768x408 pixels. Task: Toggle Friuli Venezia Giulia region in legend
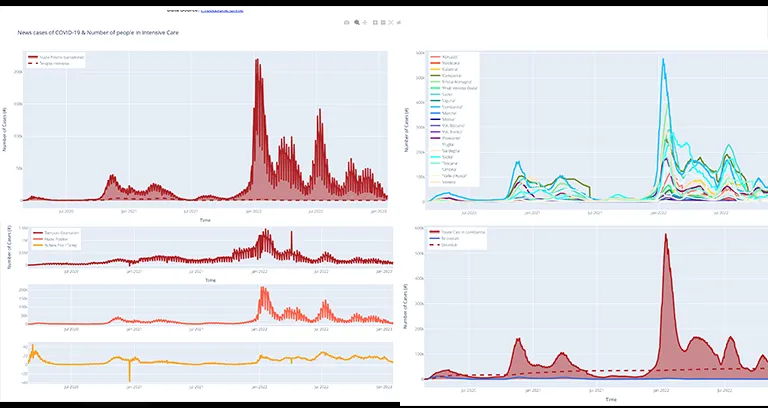pos(453,88)
